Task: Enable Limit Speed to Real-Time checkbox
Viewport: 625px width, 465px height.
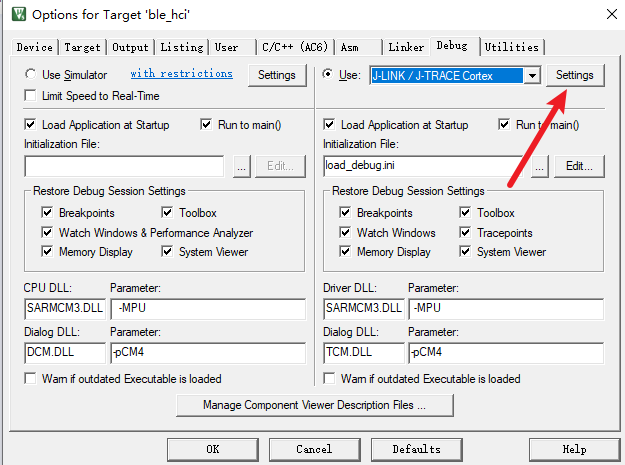Action: pyautogui.click(x=30, y=95)
